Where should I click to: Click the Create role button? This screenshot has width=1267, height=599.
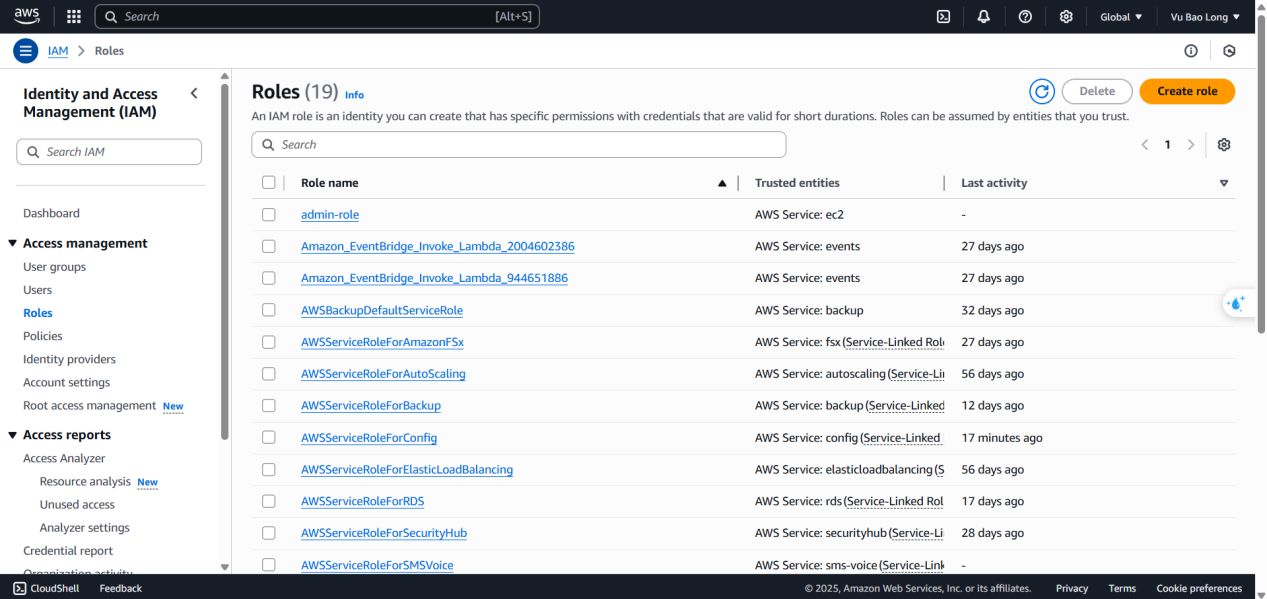[1187, 91]
